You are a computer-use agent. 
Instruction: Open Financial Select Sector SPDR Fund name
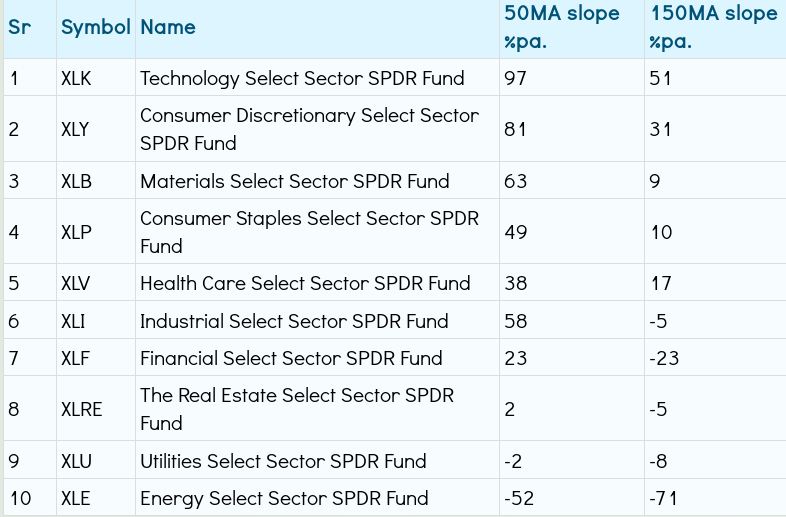click(x=291, y=358)
